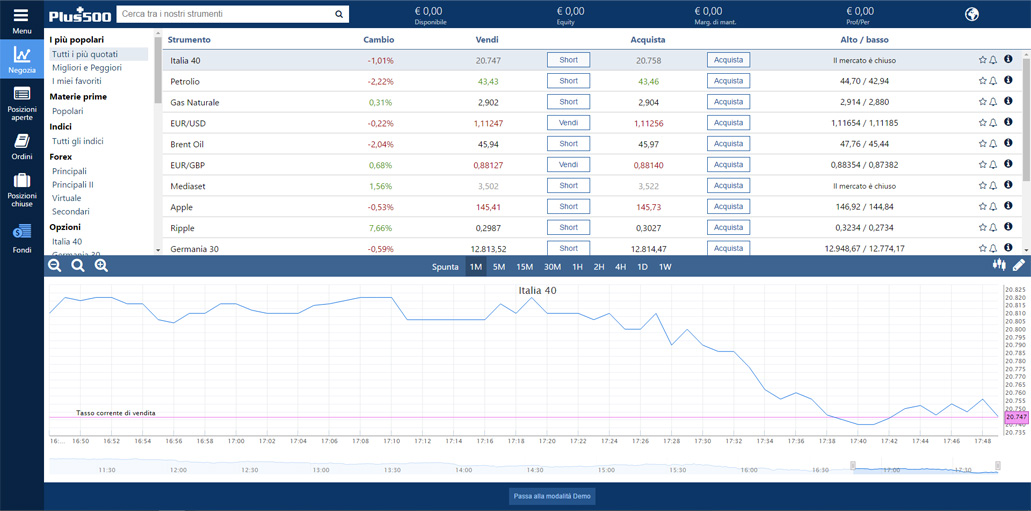Click pink 20.747 current rate label
The image size is (1031, 511).
[x=1016, y=417]
